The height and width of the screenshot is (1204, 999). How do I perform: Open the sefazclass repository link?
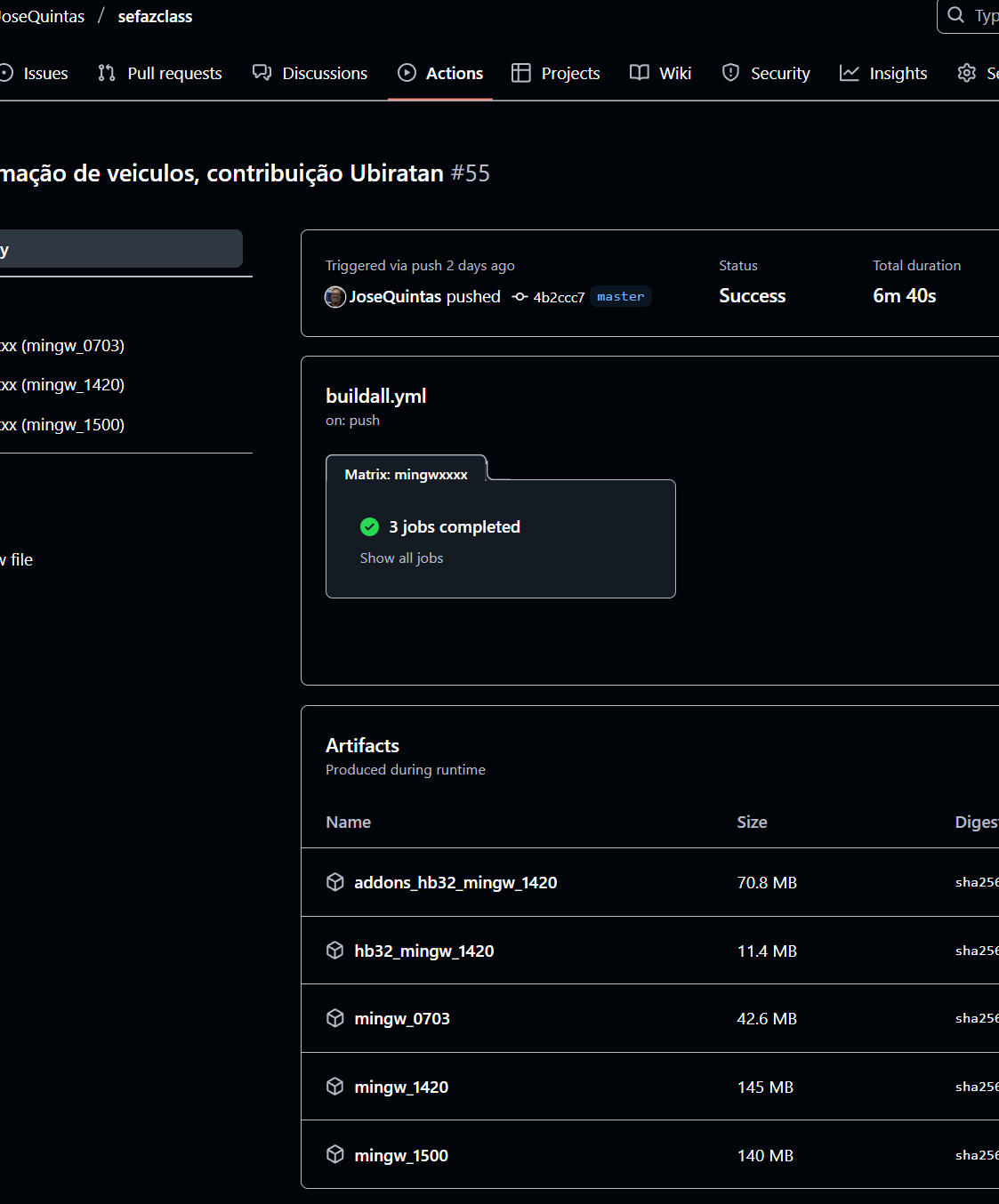[x=155, y=17]
